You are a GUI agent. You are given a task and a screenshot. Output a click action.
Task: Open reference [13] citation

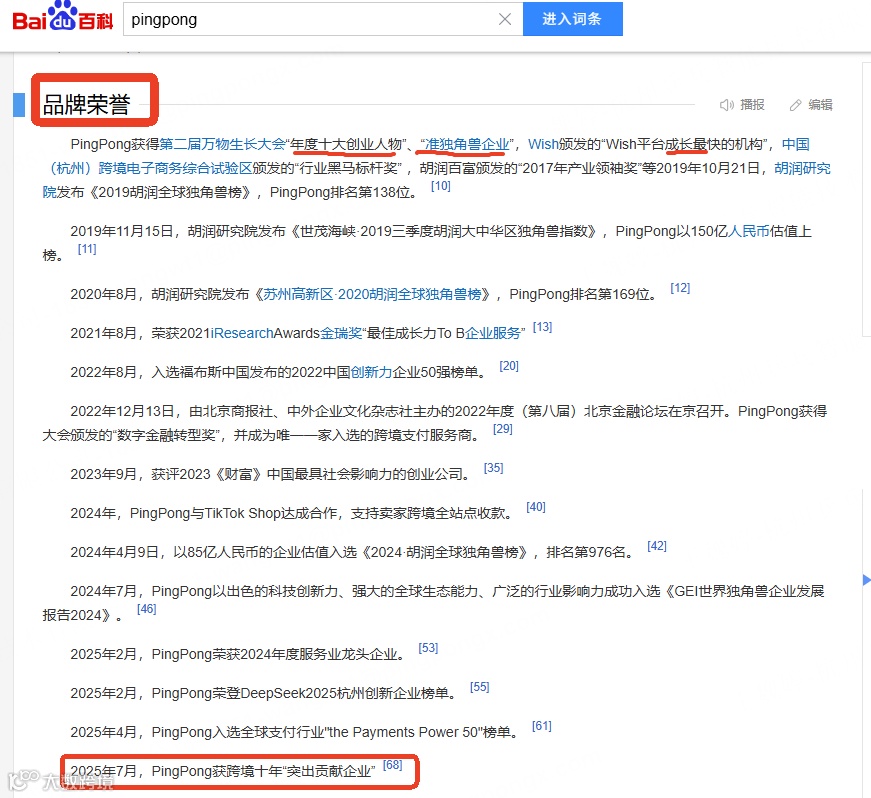(x=542, y=327)
